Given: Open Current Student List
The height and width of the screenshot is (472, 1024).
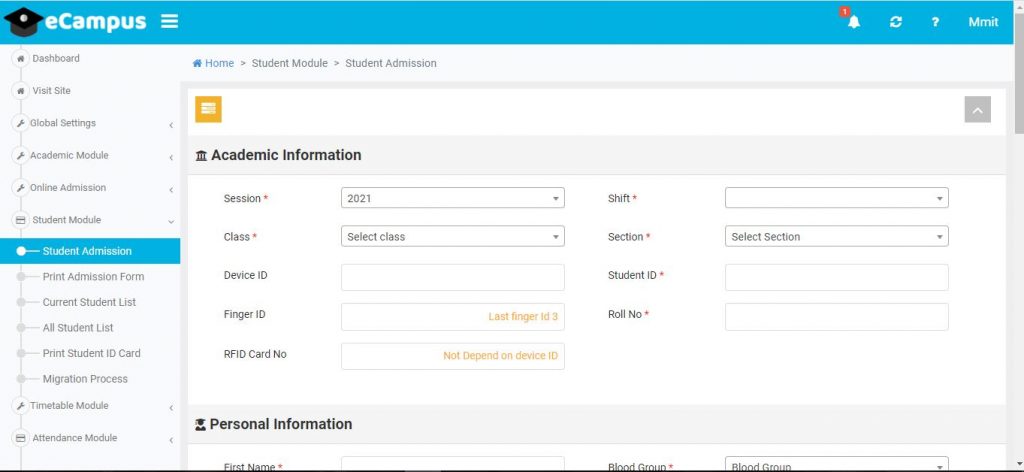Looking at the screenshot, I should (89, 302).
